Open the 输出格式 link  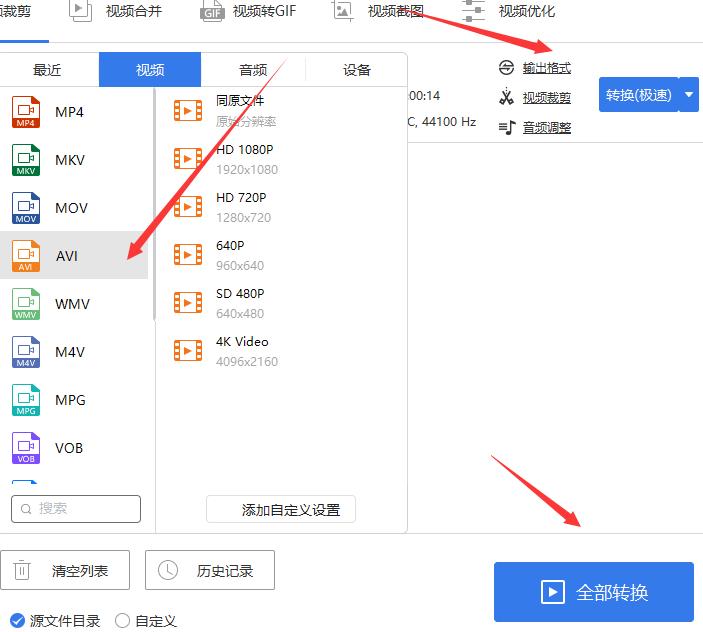pos(547,68)
